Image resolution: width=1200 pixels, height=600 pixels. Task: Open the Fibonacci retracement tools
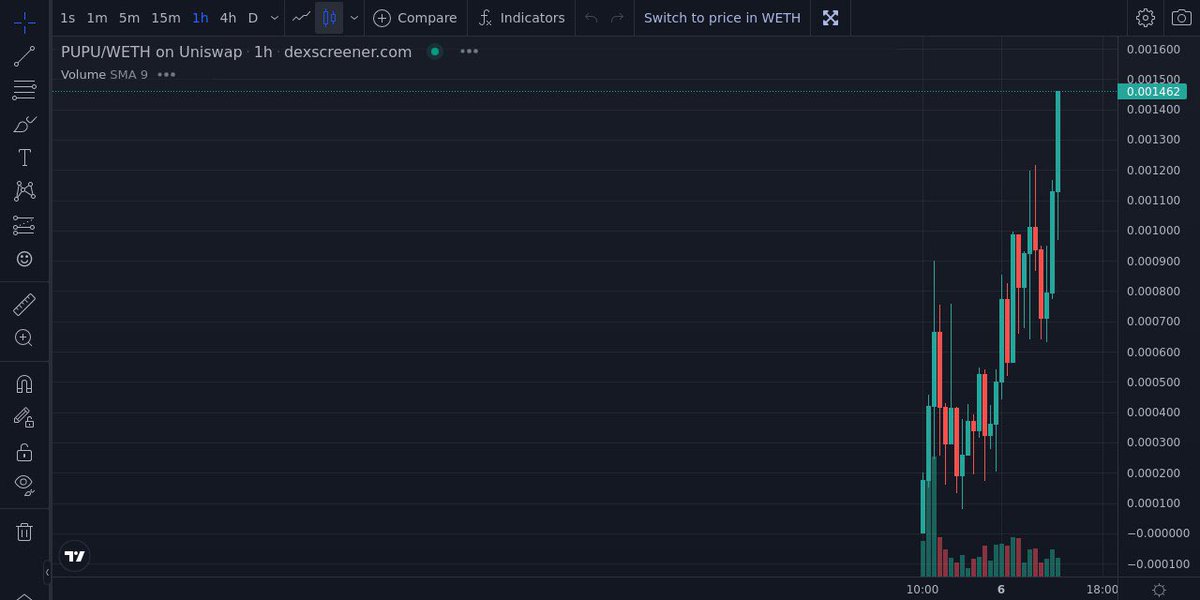click(x=24, y=90)
